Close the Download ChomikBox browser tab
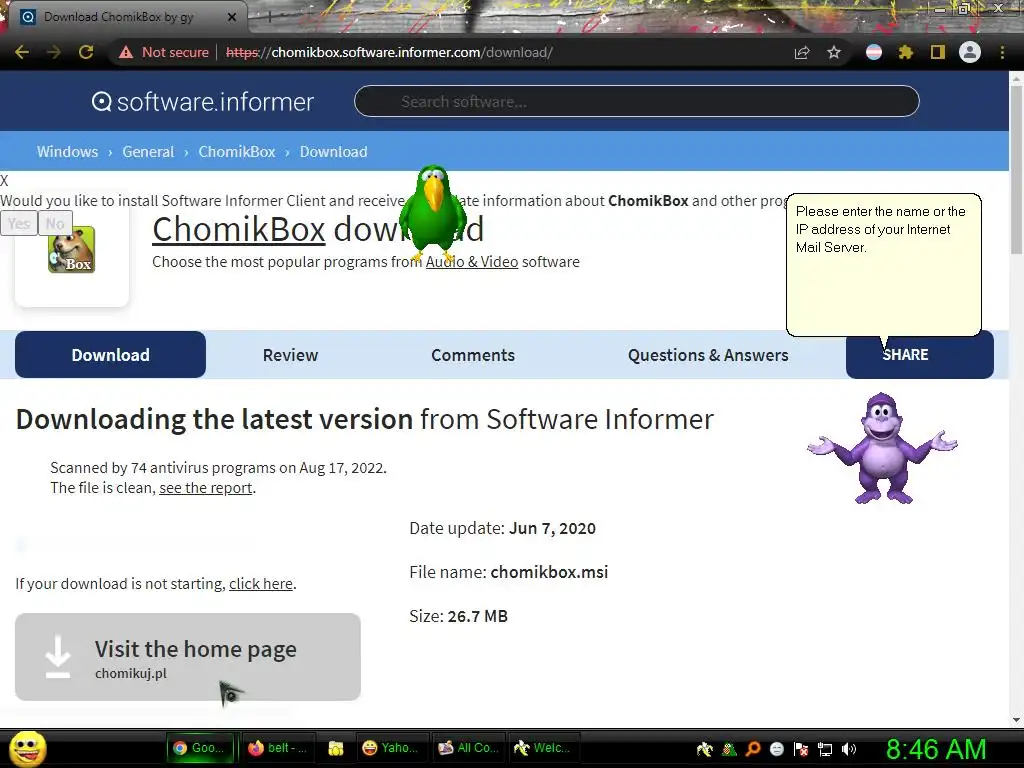The image size is (1024, 768). (232, 17)
